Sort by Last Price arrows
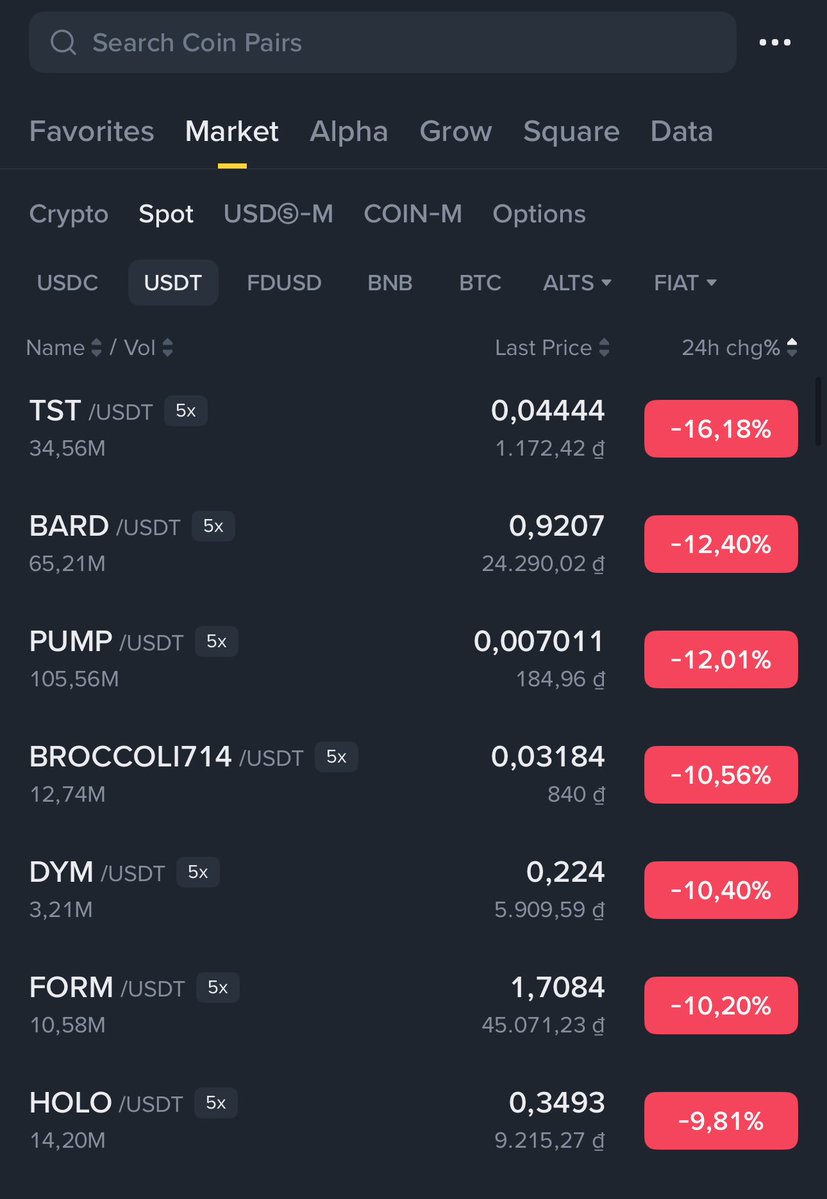This screenshot has width=827, height=1199. coord(604,348)
